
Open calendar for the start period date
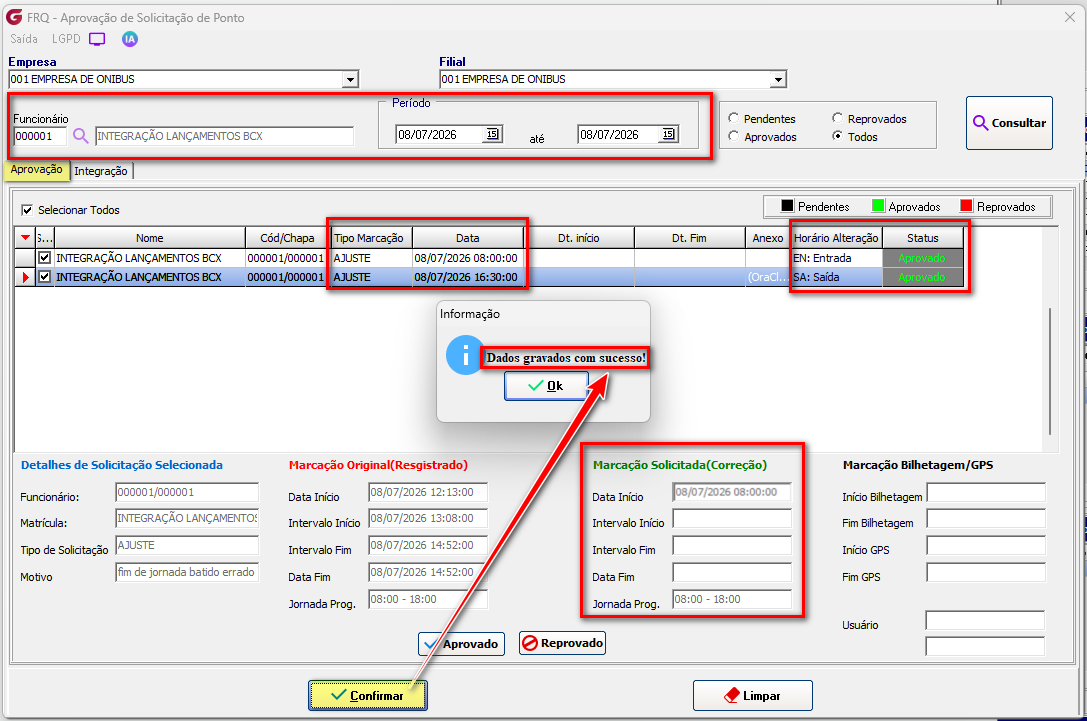coord(492,134)
